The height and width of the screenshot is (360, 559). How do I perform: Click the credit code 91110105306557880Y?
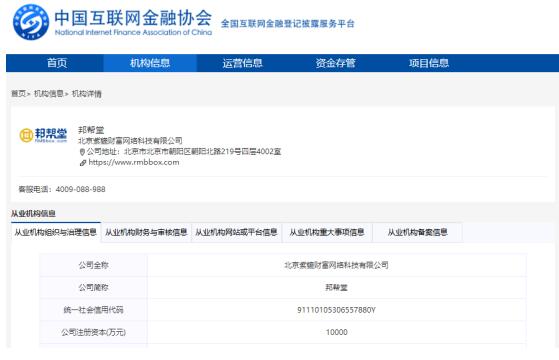336,310
